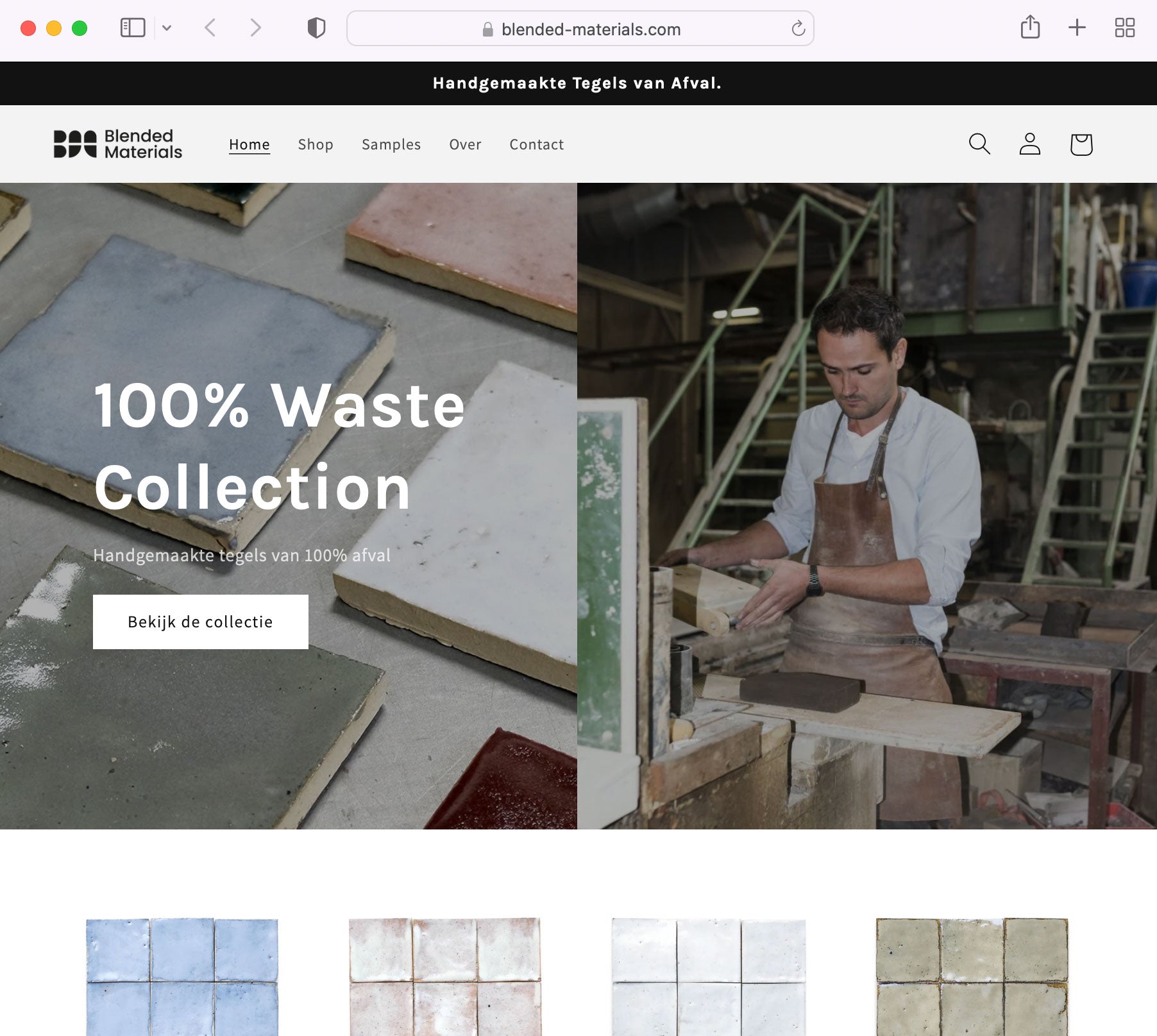
Task: Select the blue tile product thumbnail
Action: click(x=182, y=976)
